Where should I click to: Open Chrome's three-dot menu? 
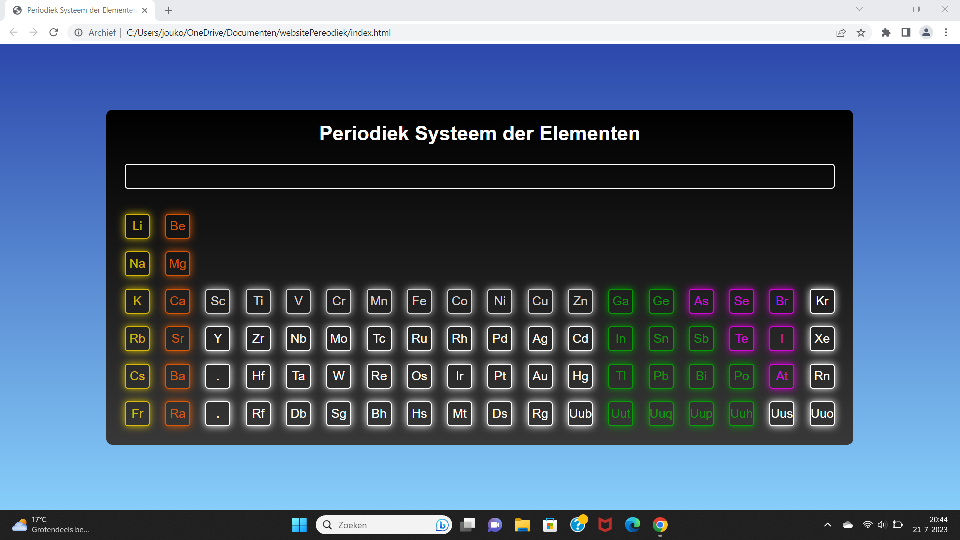pos(946,32)
